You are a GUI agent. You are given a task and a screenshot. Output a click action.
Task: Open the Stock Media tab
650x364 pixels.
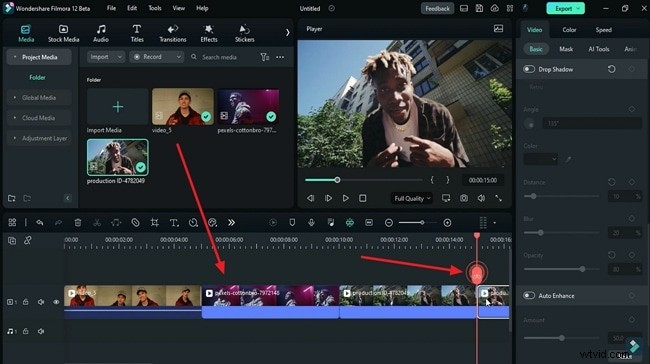[x=63, y=33]
